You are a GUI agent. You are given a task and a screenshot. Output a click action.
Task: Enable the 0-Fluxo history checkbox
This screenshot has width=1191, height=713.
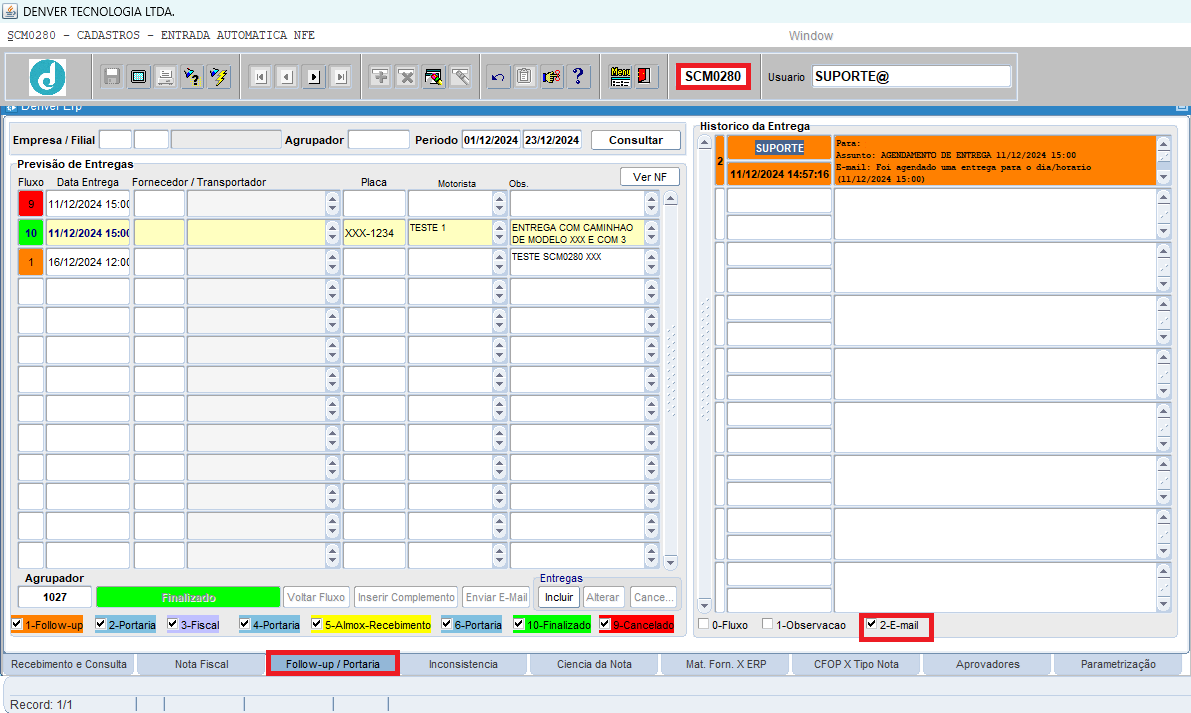703,624
